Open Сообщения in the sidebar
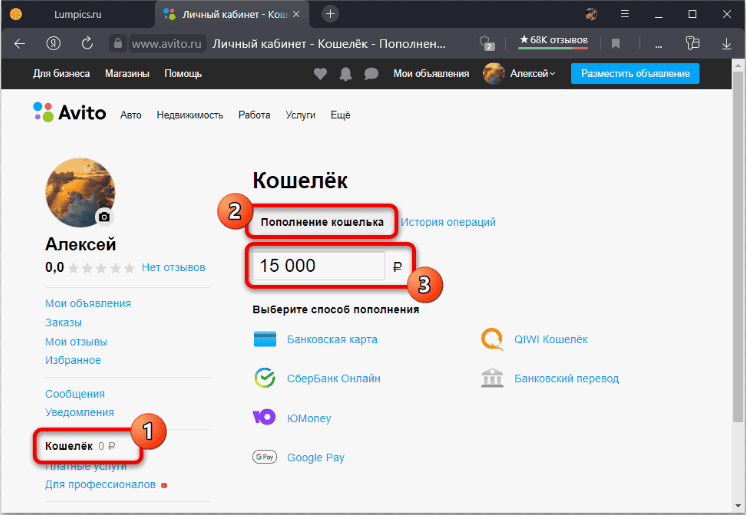The height and width of the screenshot is (515, 746). pyautogui.click(x=75, y=394)
